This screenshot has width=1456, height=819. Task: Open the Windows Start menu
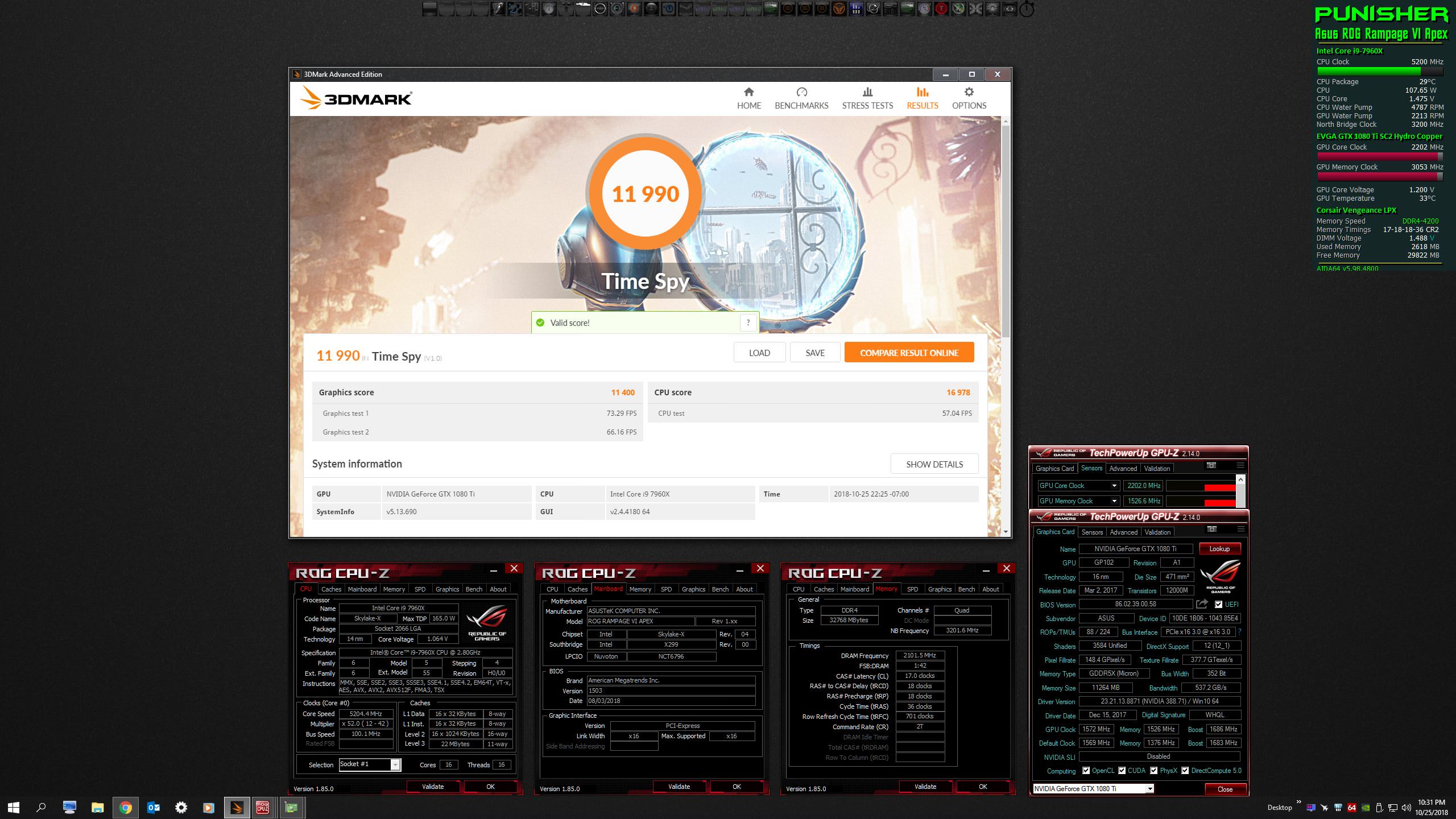[x=14, y=807]
